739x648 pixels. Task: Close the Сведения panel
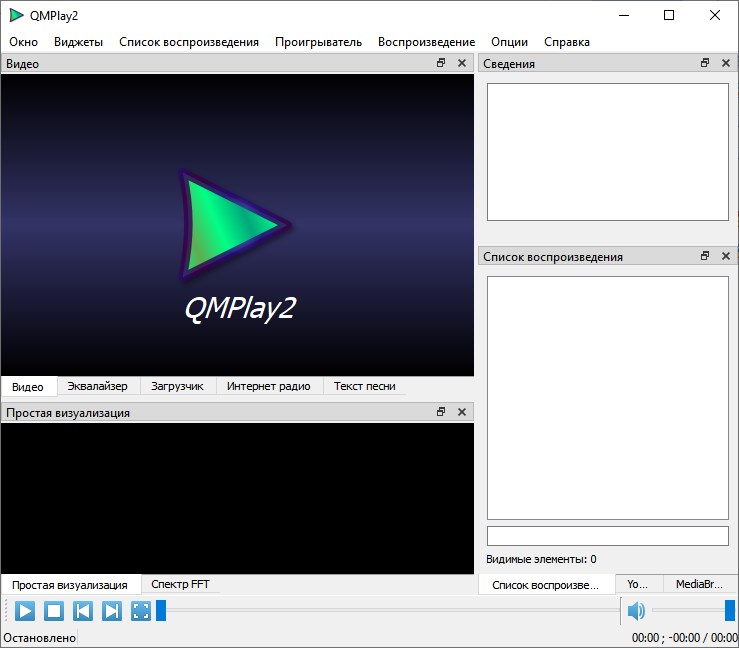(726, 63)
